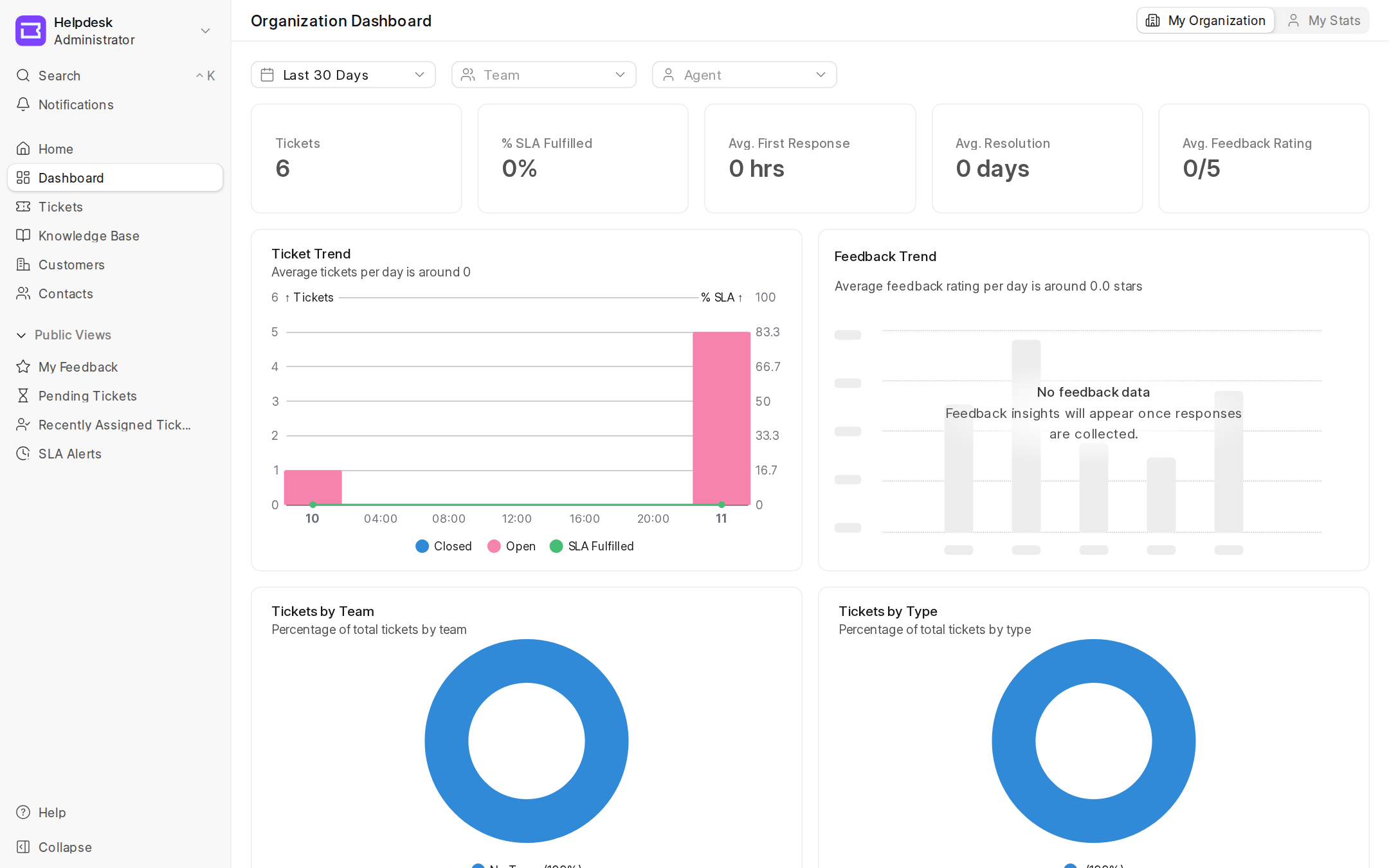Viewport: 1389px width, 868px height.
Task: Click Collapse to shrink sidebar
Action: tap(115, 847)
